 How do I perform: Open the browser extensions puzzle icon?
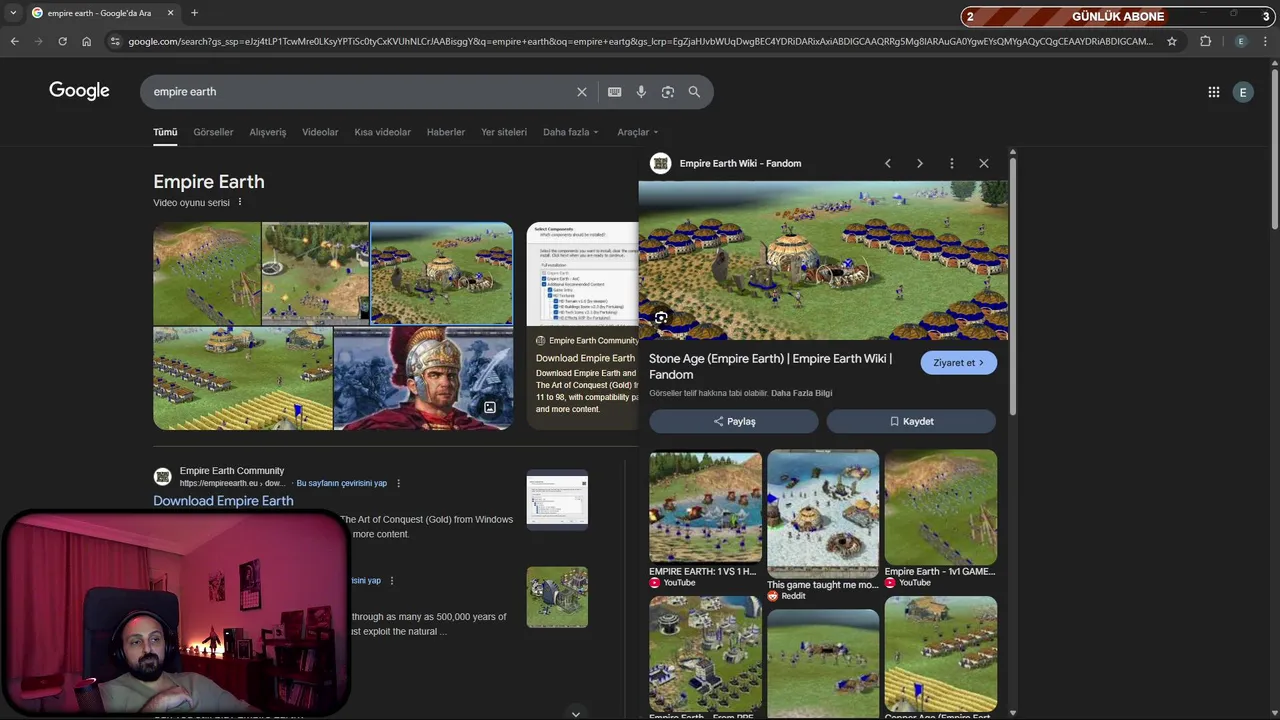[x=1205, y=41]
